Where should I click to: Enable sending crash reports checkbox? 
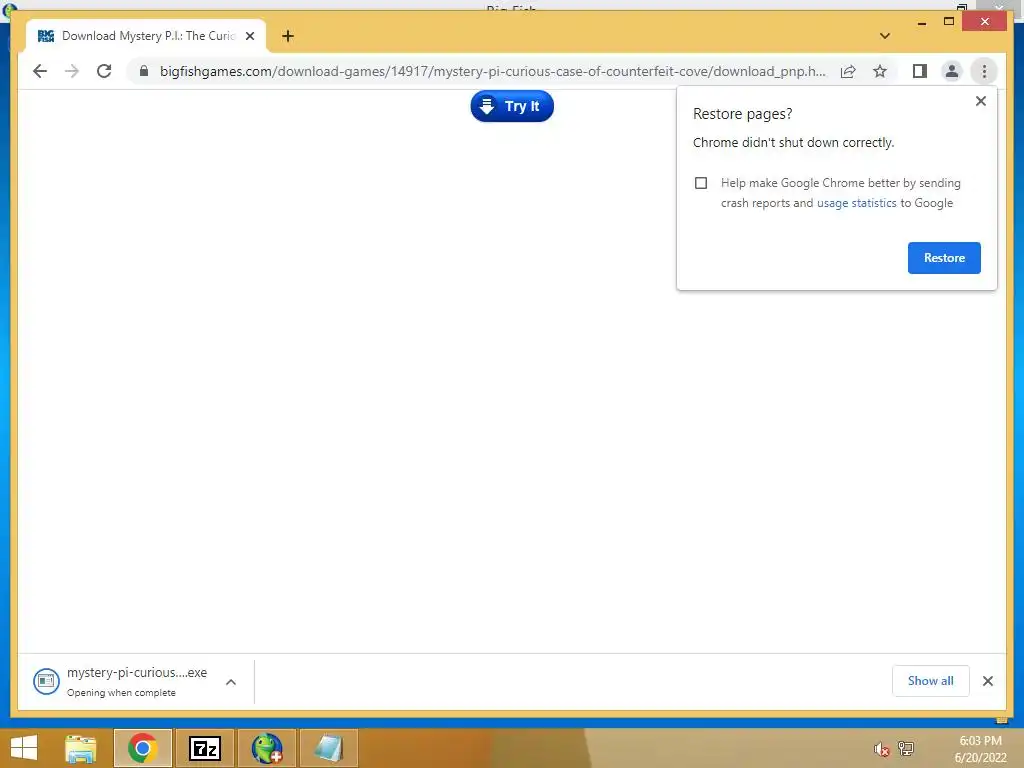701,183
